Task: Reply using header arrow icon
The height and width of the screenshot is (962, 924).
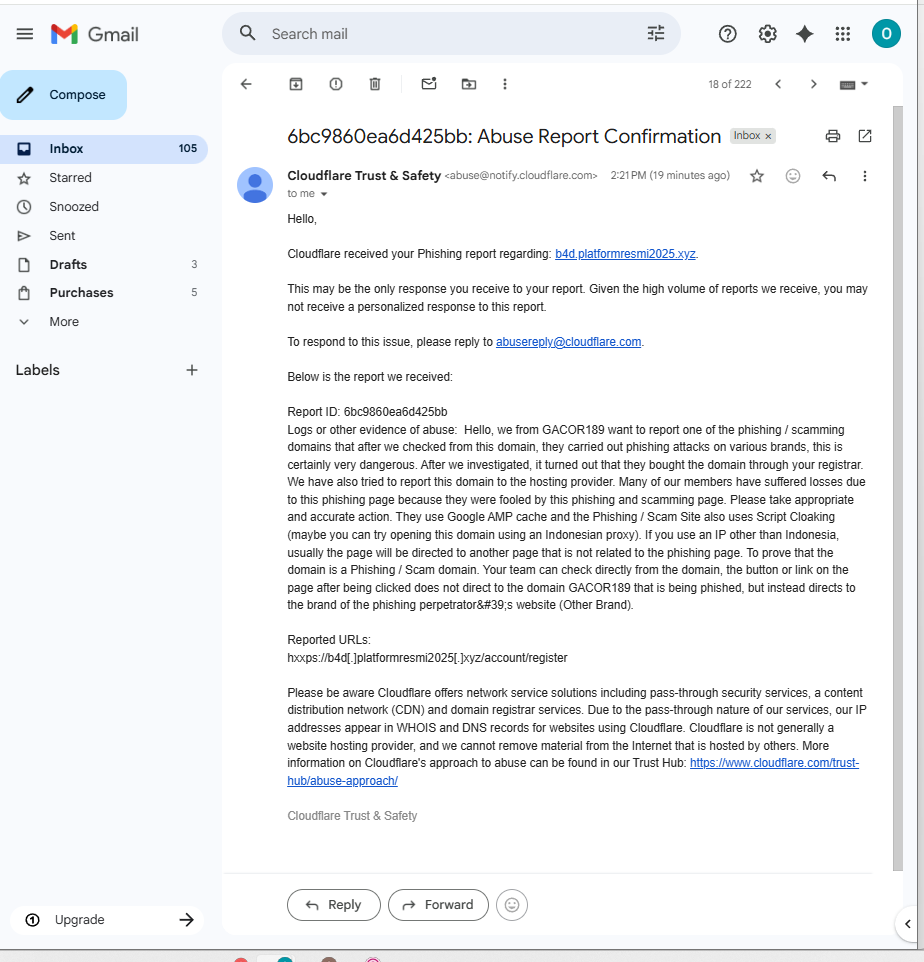Action: coord(829,176)
